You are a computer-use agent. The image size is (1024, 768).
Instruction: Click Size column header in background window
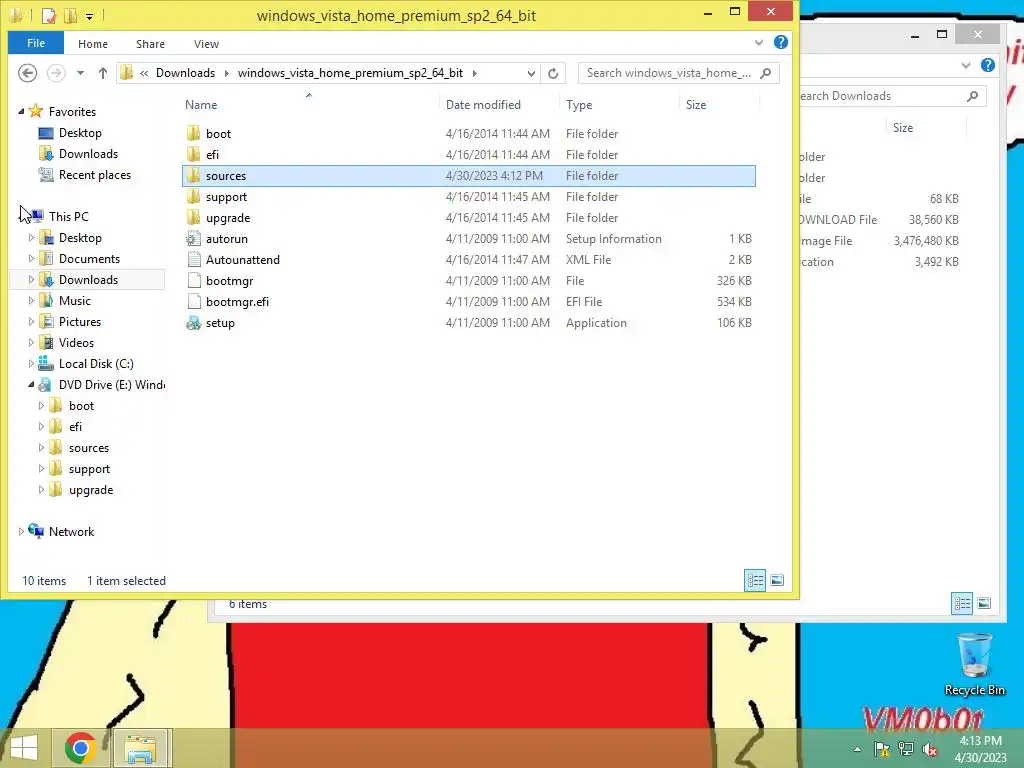click(903, 128)
